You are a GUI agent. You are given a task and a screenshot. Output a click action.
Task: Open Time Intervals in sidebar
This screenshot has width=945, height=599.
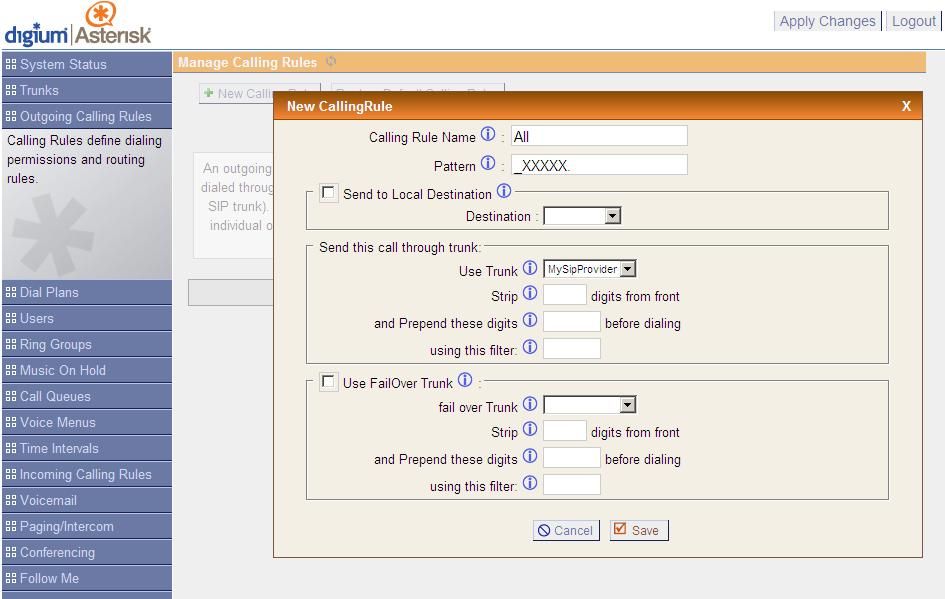point(87,448)
